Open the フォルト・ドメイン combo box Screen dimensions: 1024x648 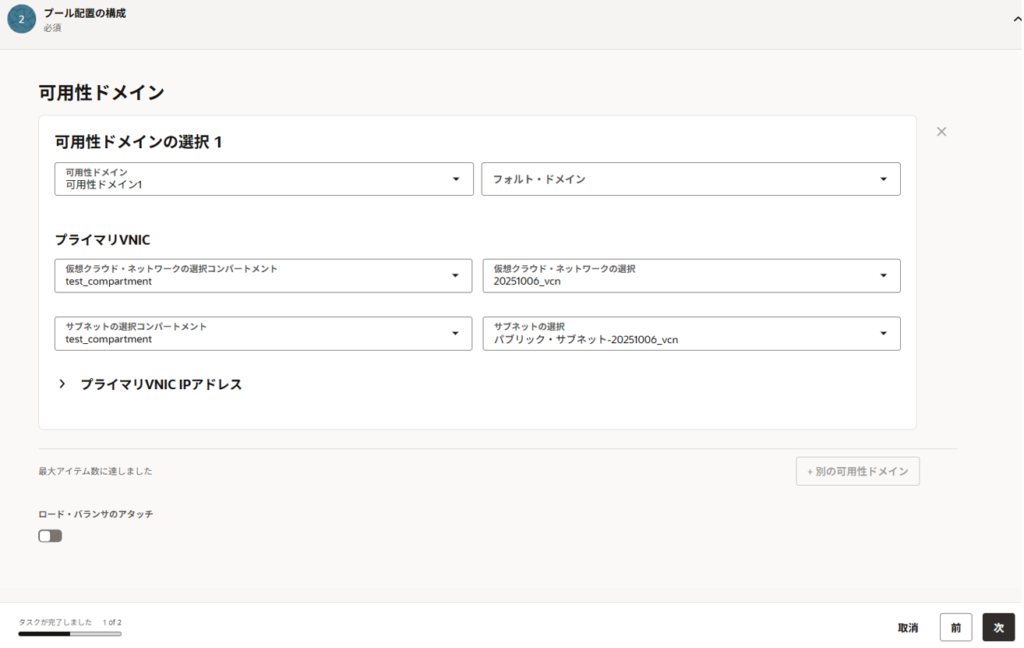[680, 179]
